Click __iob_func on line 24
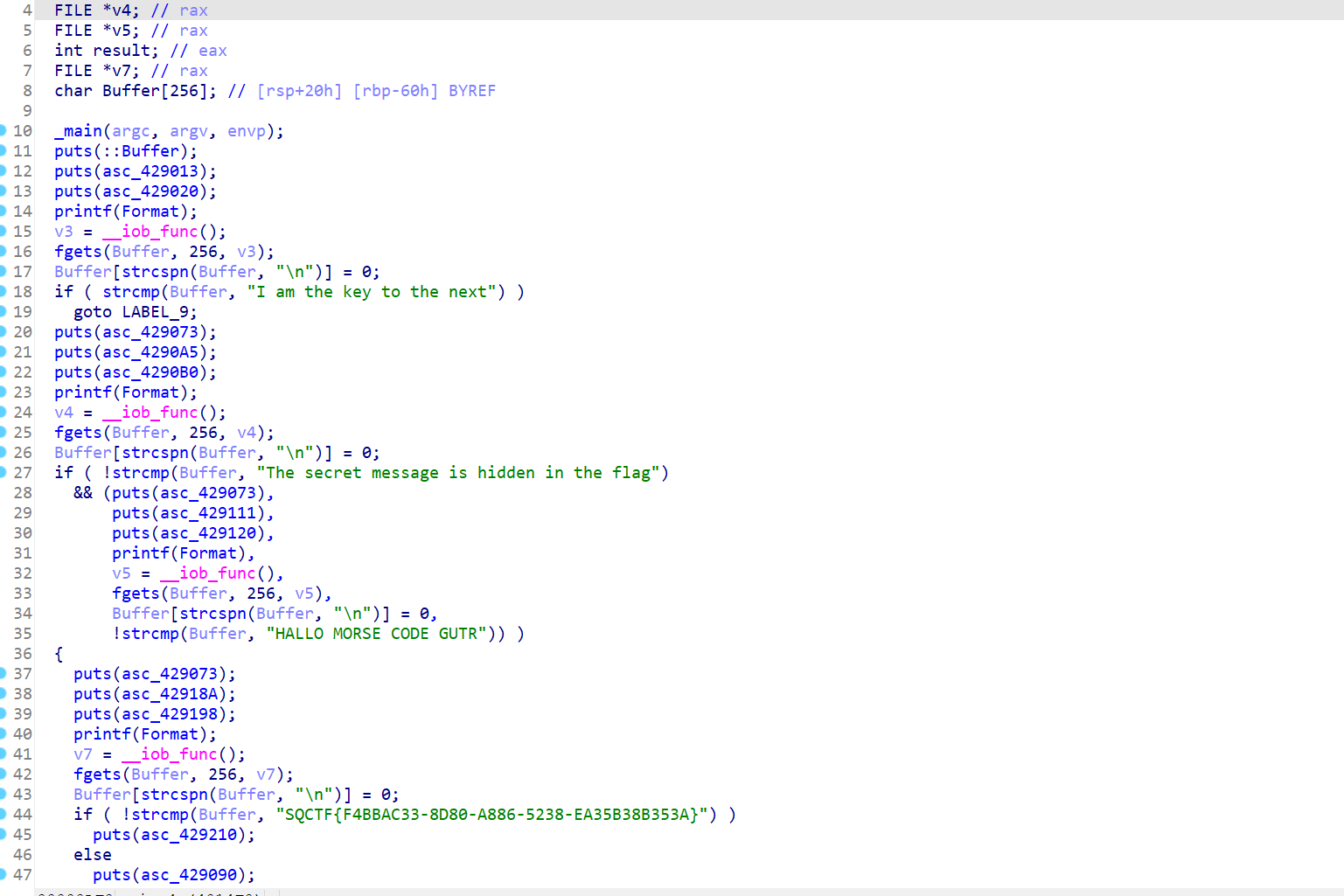1344x896 pixels. pos(150,413)
